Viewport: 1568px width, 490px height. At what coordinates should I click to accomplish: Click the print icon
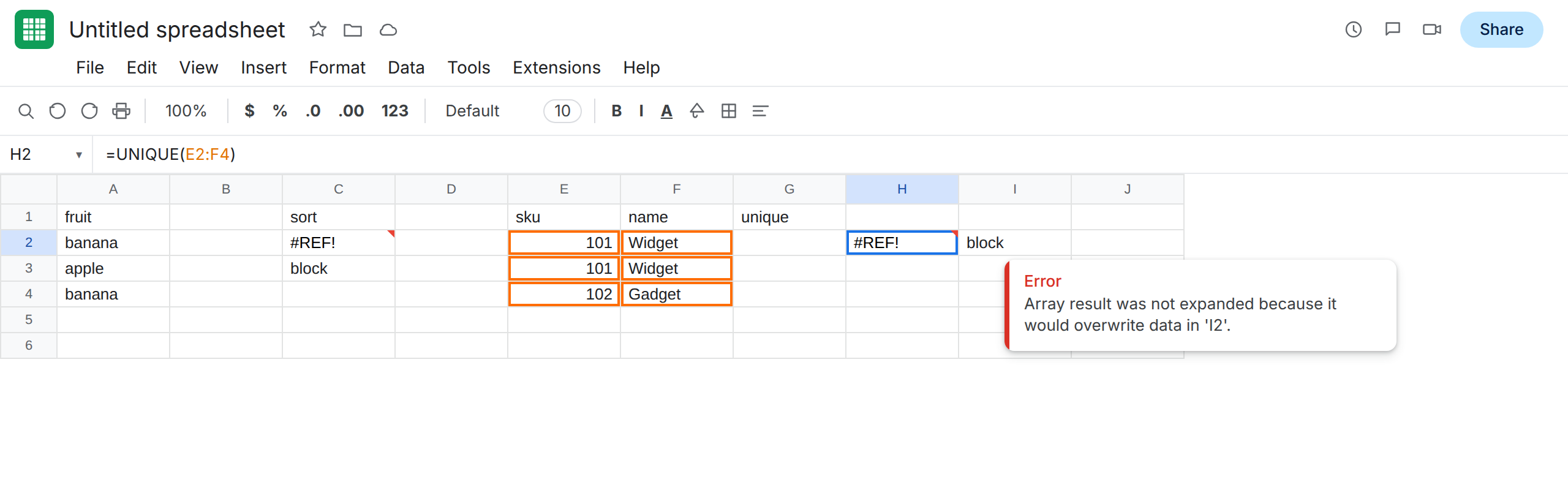[x=121, y=111]
